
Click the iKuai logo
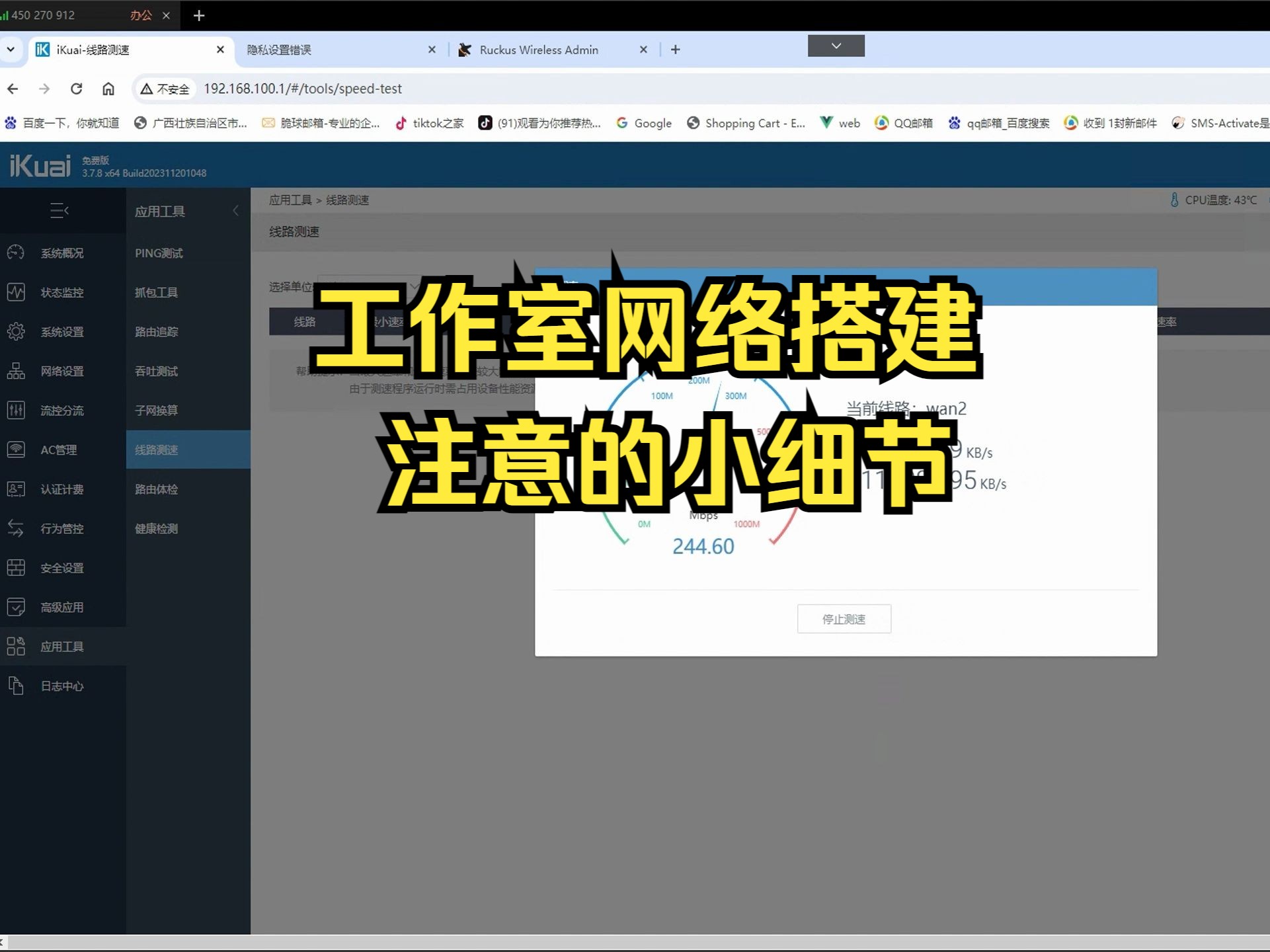point(40,165)
